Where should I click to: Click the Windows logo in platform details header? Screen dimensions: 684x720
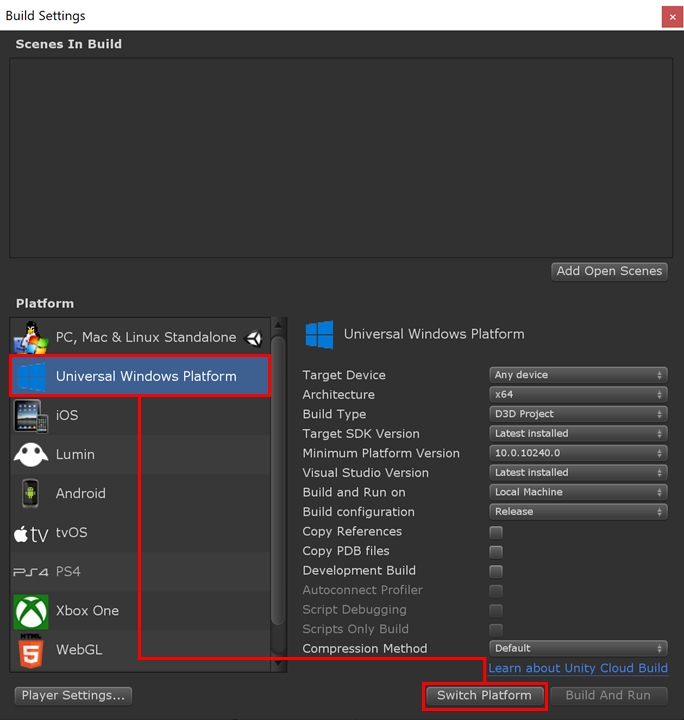[320, 335]
